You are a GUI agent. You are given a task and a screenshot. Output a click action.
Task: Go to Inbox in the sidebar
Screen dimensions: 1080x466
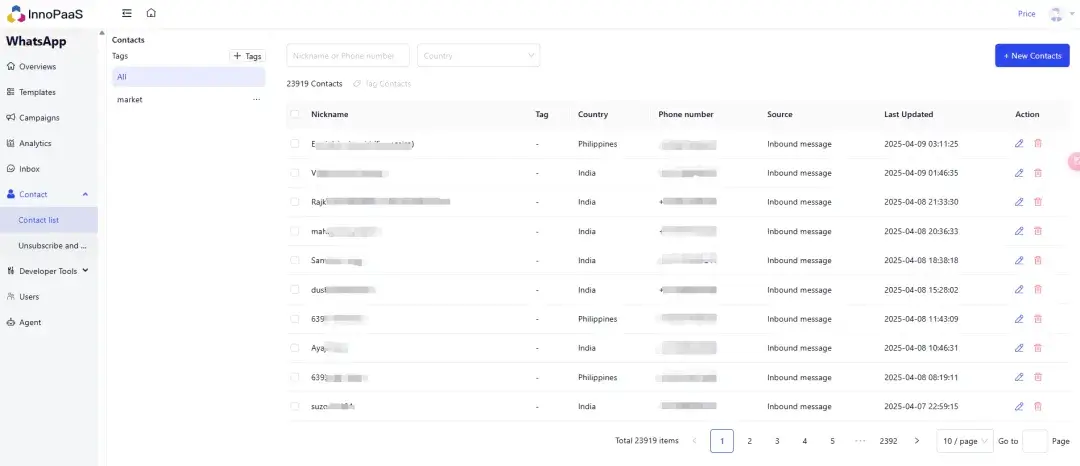coord(29,169)
